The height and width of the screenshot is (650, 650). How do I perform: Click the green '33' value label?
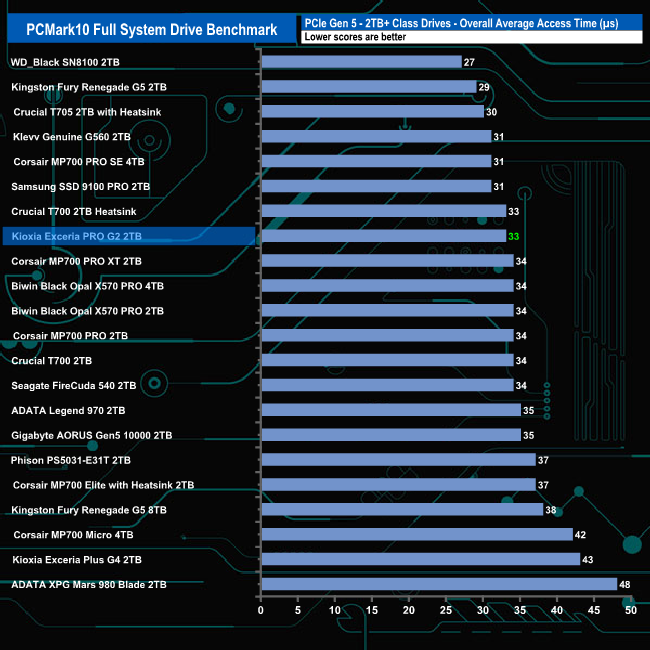514,236
